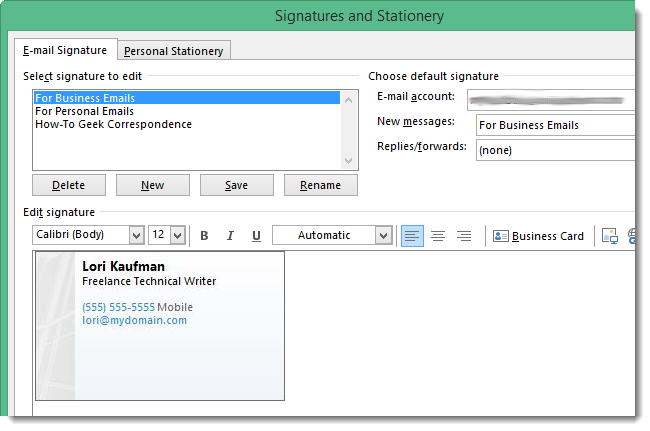The image size is (650, 431).
Task: Select For Personal Emails signature
Action: click(187, 111)
